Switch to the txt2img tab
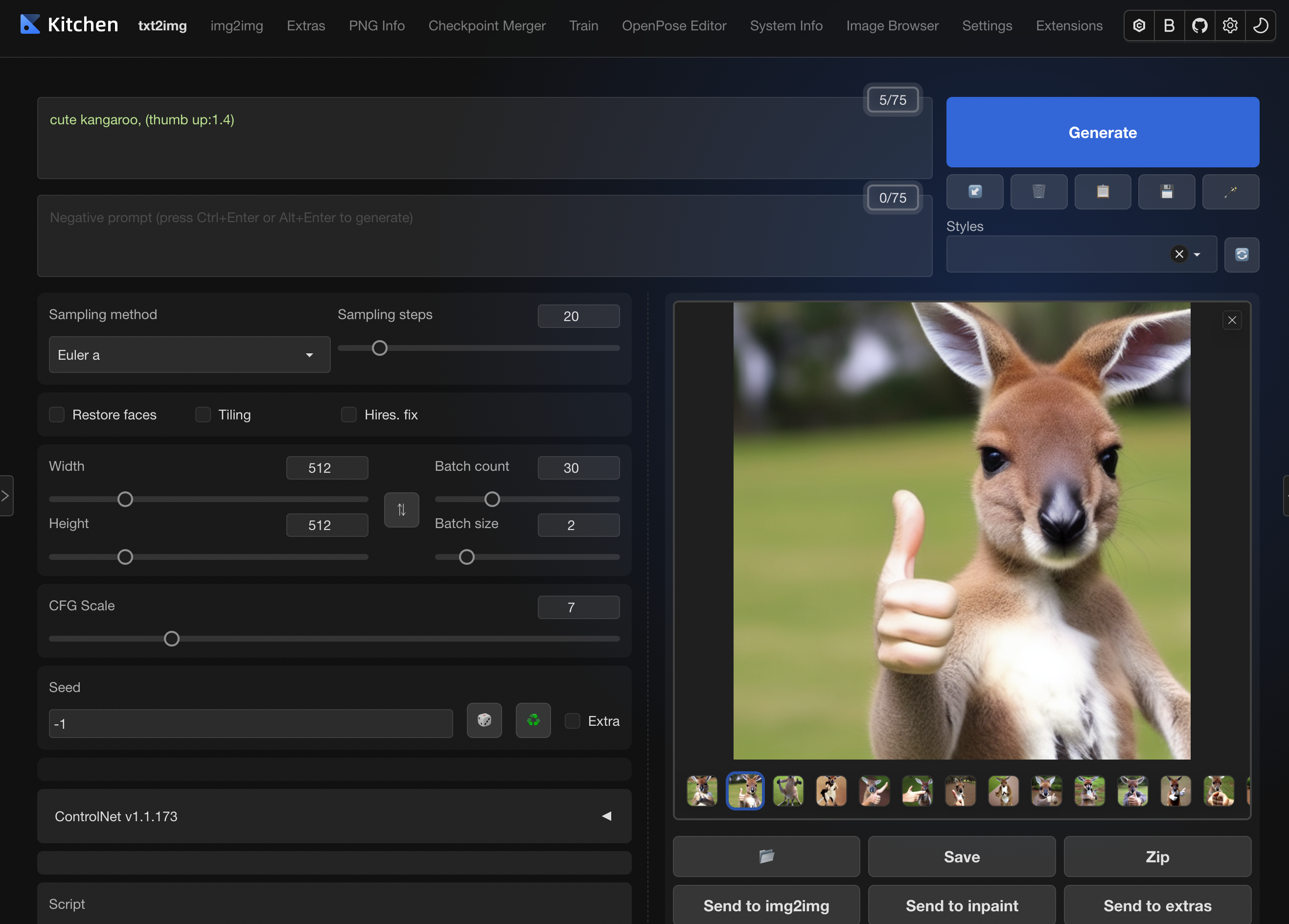 (x=162, y=25)
